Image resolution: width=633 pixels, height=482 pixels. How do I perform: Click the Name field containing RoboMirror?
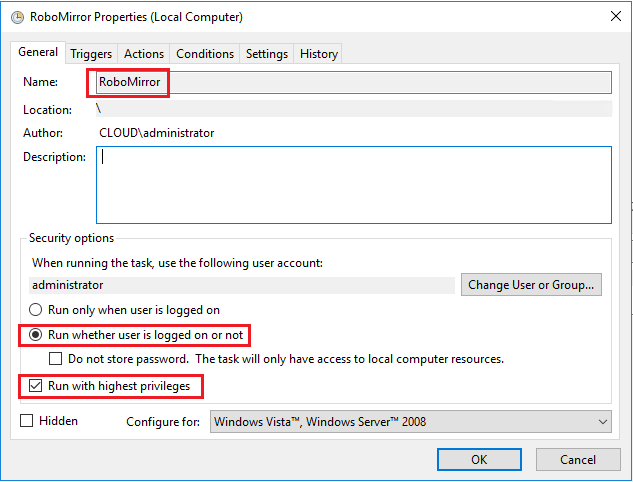pos(352,82)
